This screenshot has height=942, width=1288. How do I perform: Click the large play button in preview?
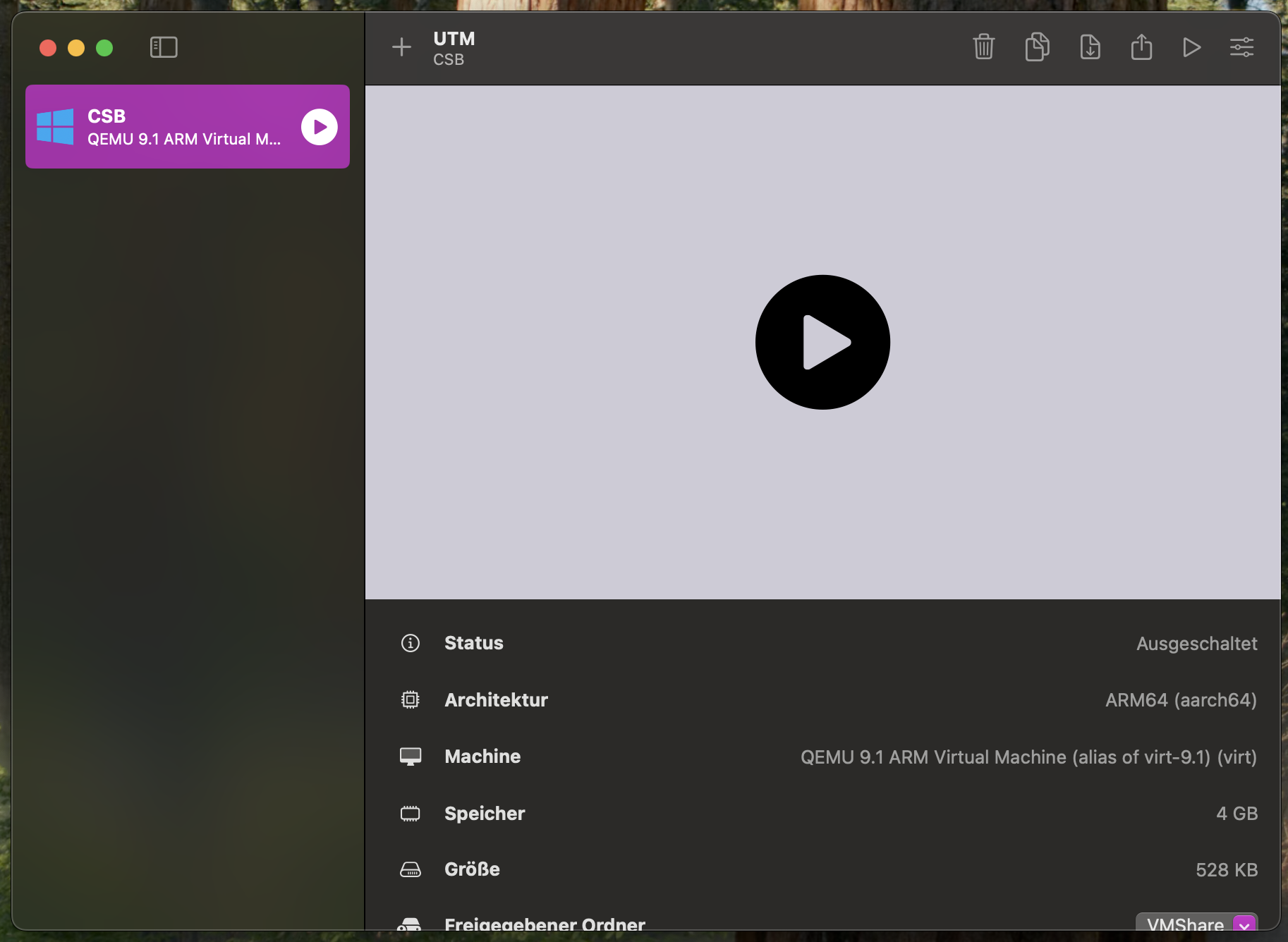(822, 342)
